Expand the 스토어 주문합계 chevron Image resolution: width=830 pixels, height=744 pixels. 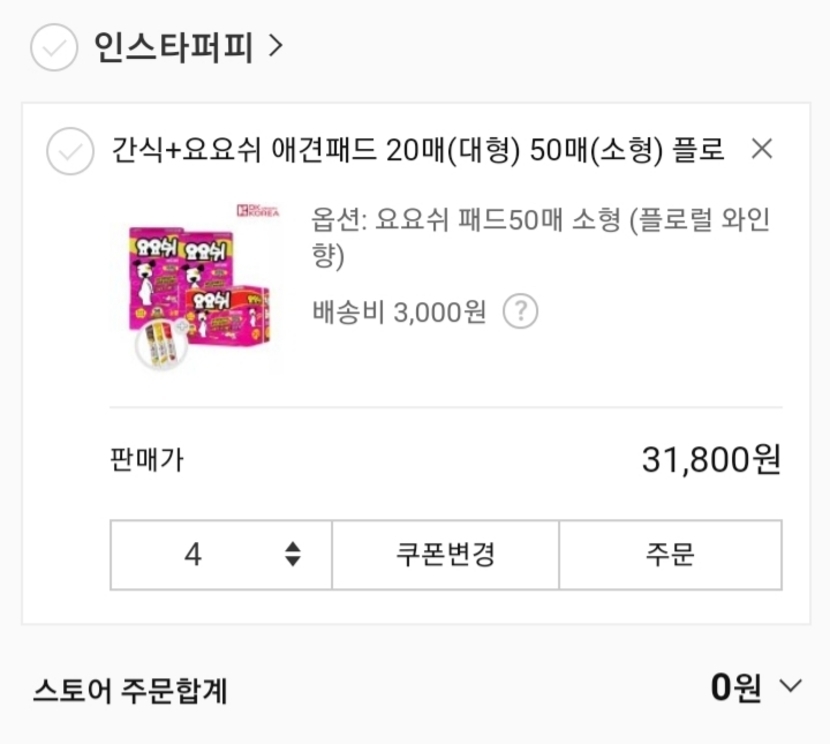point(790,687)
